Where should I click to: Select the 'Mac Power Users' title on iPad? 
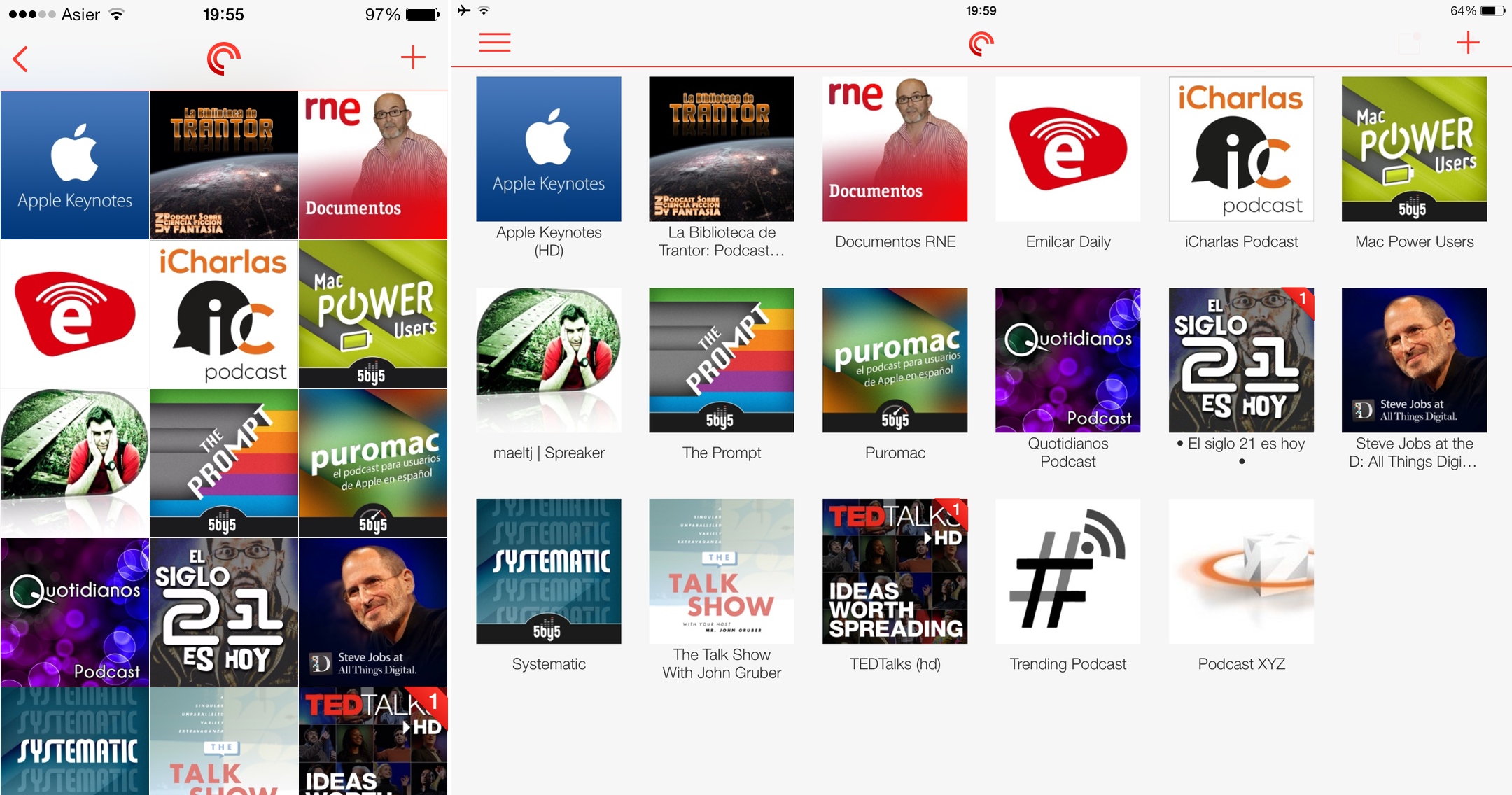(x=1414, y=241)
